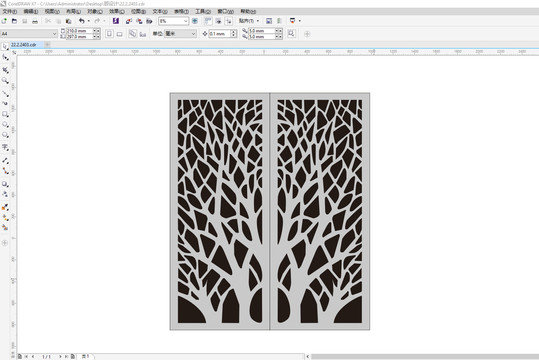Open the Help menu
The image size is (539, 360).
248,11
